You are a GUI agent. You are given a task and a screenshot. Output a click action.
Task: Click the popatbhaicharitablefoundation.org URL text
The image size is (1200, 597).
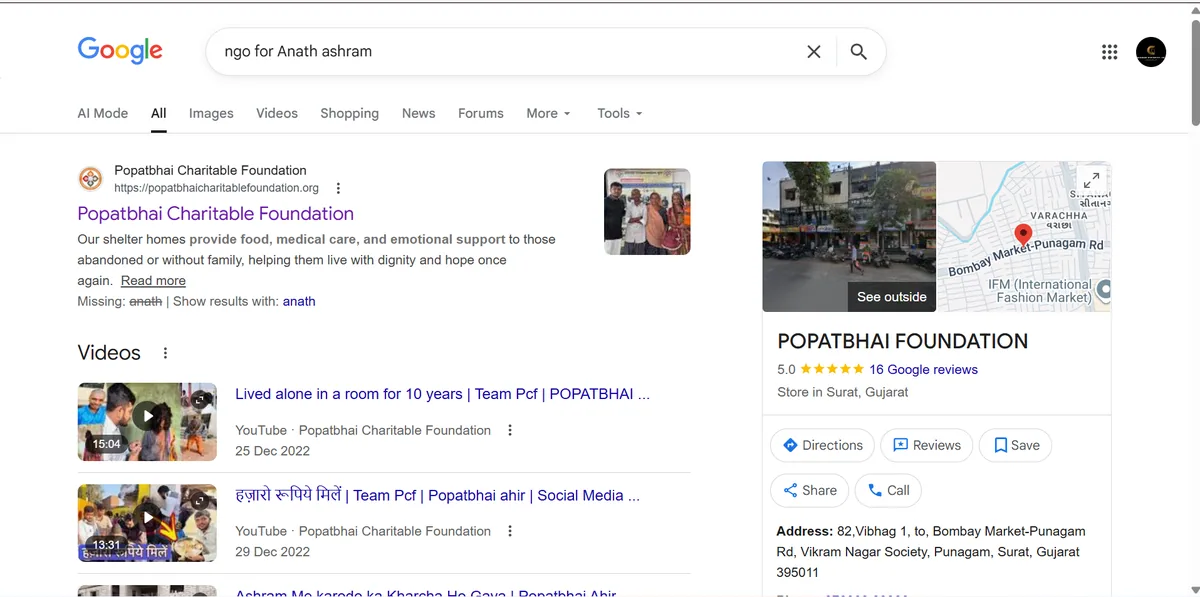(x=216, y=188)
